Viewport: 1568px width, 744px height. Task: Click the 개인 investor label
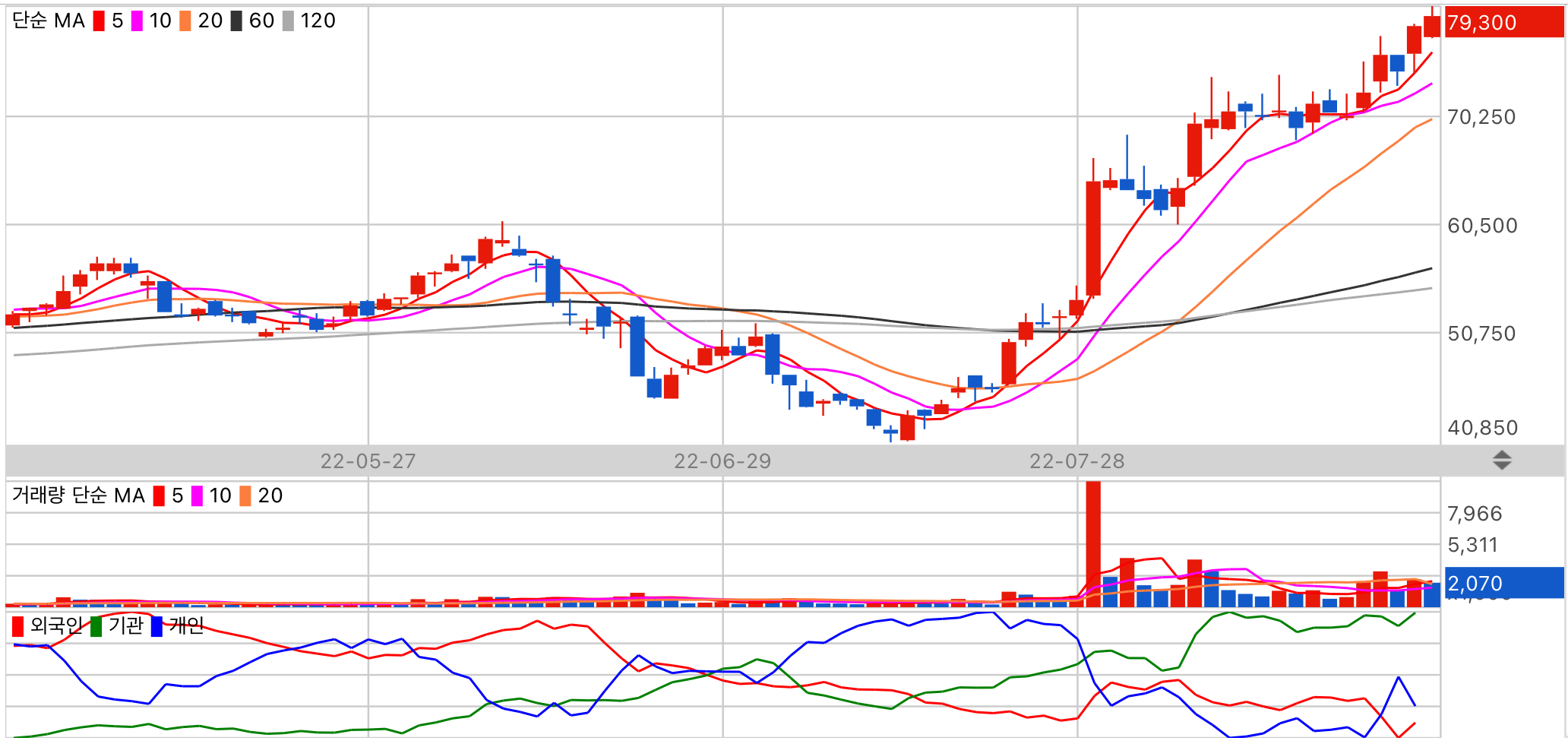[187, 626]
